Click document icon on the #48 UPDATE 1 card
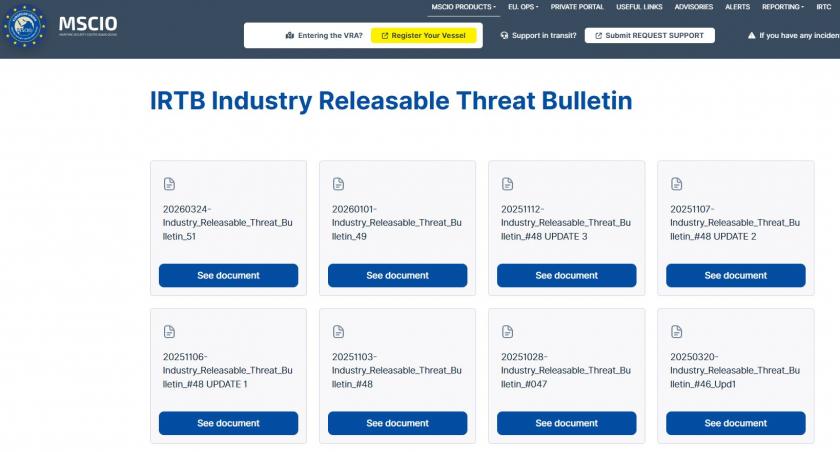840x452 pixels. tap(169, 332)
